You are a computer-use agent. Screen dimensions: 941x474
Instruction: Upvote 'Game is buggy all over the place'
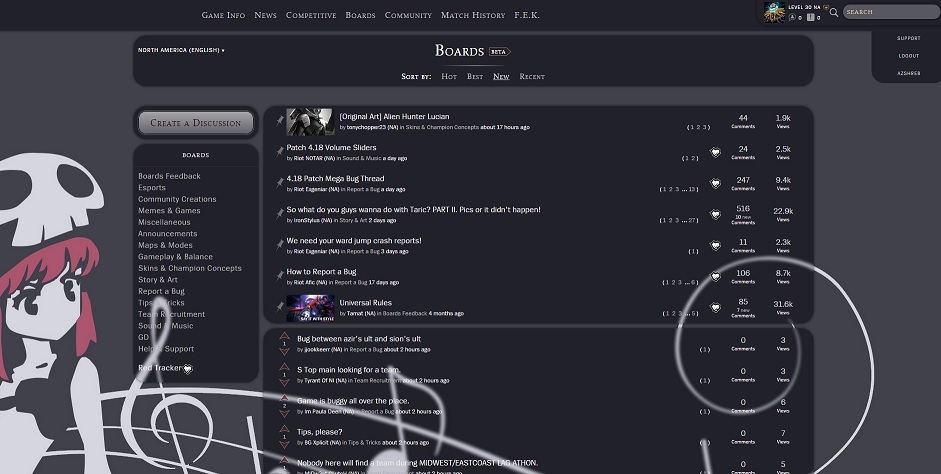pyautogui.click(x=284, y=398)
